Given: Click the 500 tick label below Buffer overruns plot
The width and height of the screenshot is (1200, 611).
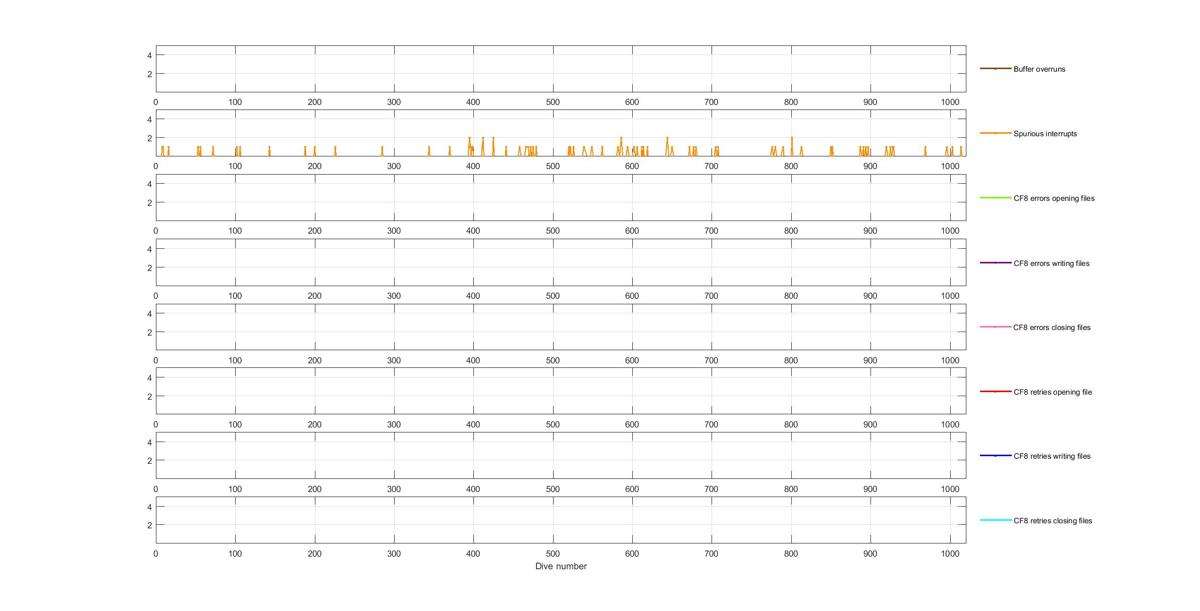Looking at the screenshot, I should click(553, 102).
